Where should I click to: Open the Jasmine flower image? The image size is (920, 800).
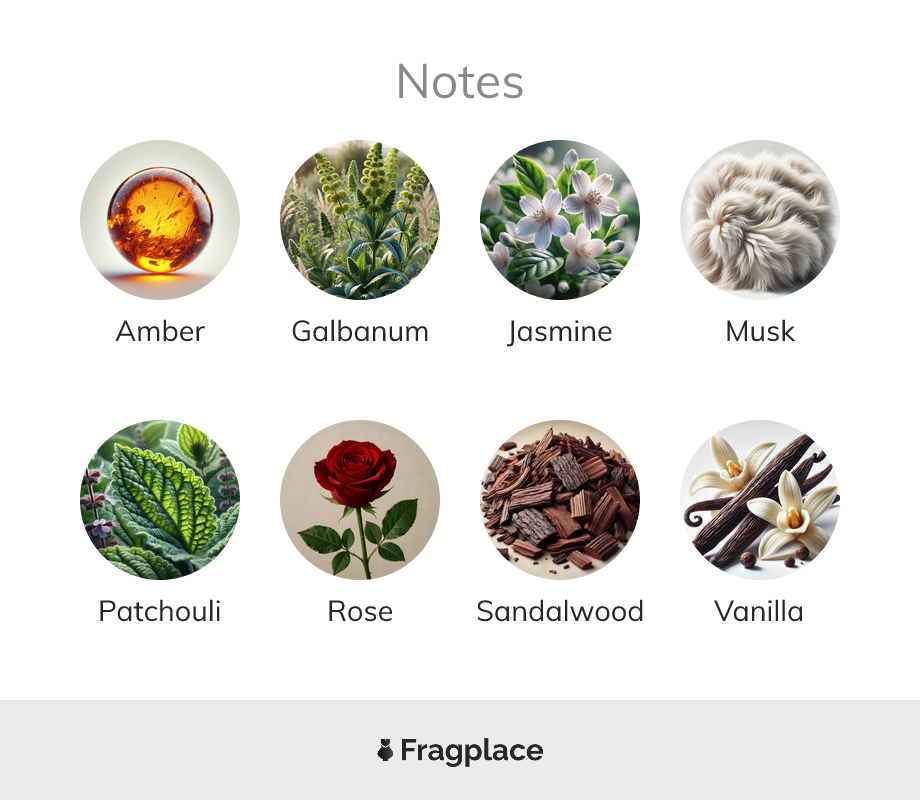coord(560,220)
